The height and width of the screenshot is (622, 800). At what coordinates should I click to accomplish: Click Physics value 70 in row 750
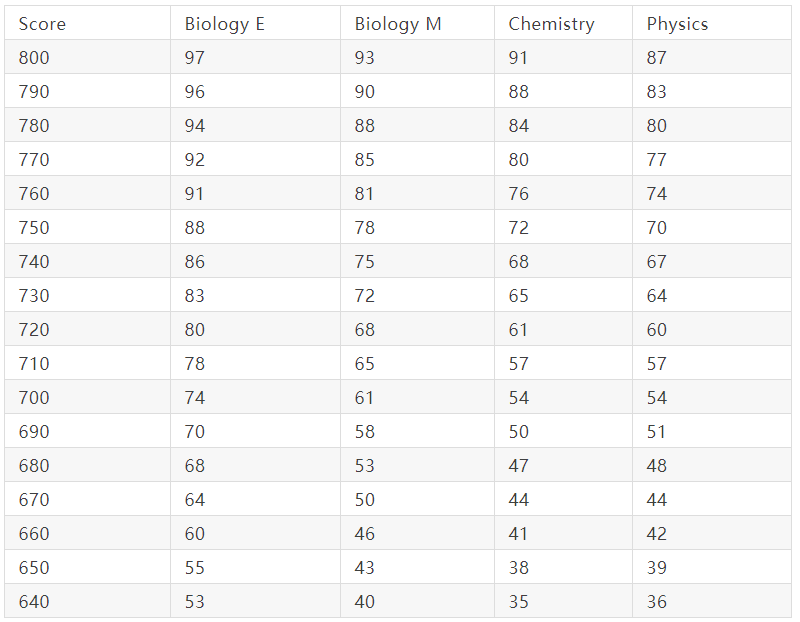click(657, 228)
